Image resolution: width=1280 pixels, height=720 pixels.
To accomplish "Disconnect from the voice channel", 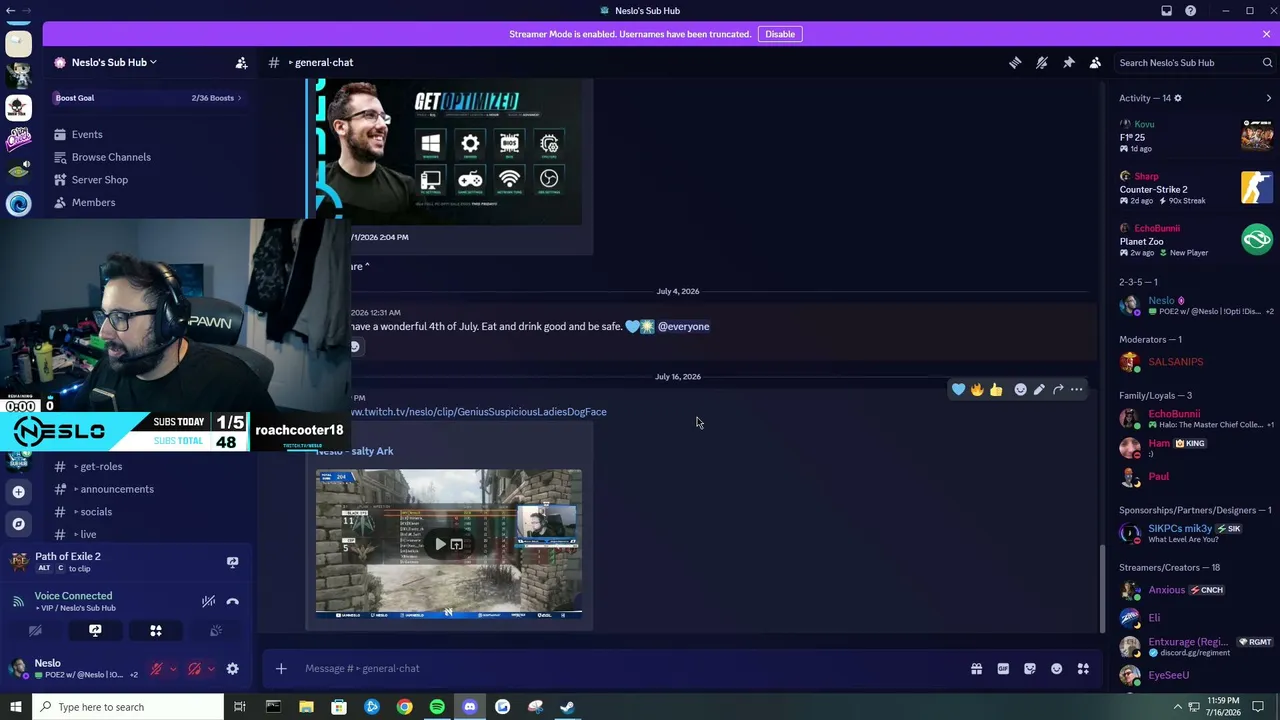I will [232, 601].
